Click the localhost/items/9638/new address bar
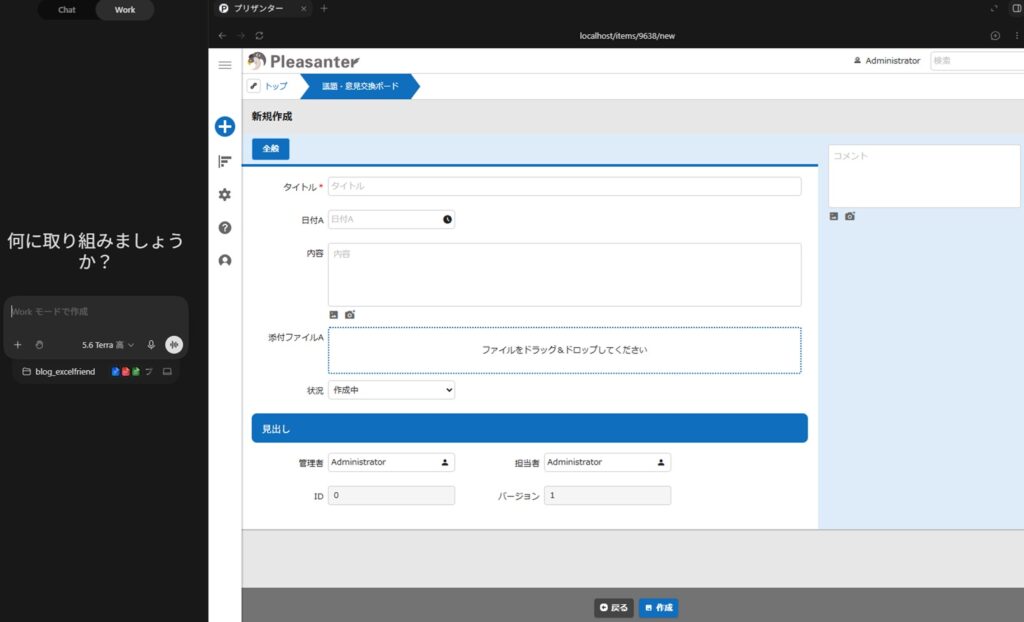This screenshot has width=1024, height=622. pos(627,35)
